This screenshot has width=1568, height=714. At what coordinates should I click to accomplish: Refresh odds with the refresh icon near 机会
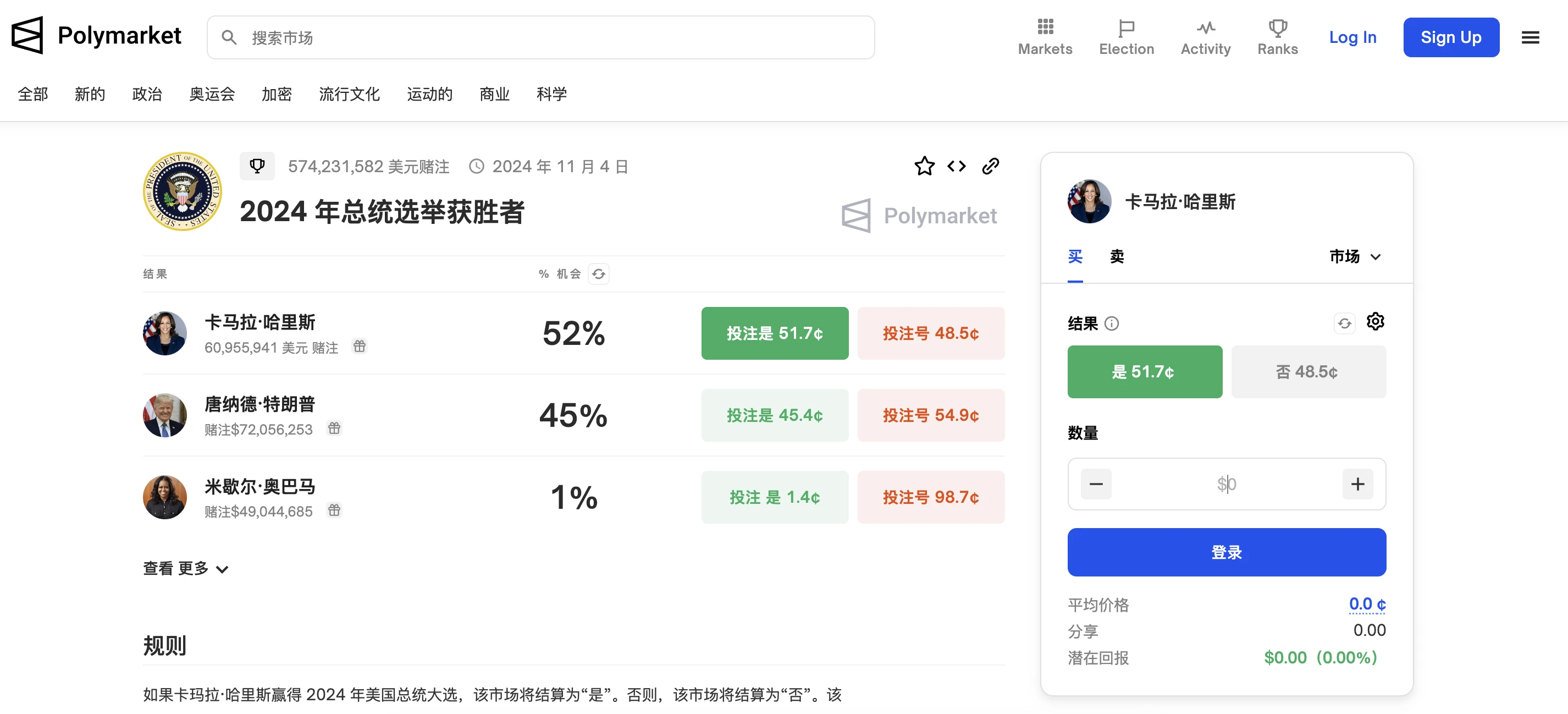[598, 274]
